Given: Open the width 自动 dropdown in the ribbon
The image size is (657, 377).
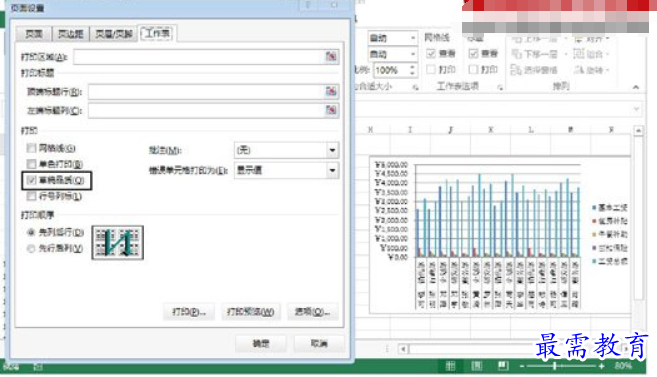Looking at the screenshot, I should pyautogui.click(x=412, y=38).
